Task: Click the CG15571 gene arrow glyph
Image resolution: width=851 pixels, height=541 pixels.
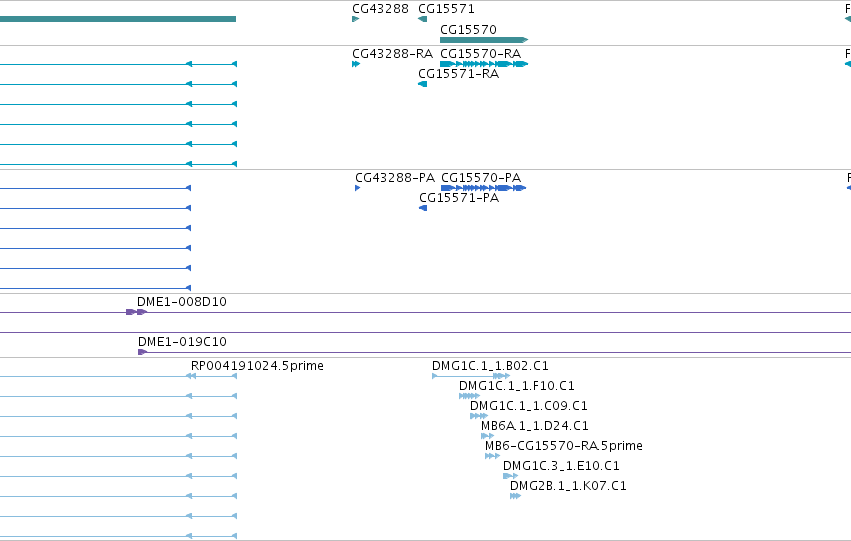Action: (x=422, y=19)
